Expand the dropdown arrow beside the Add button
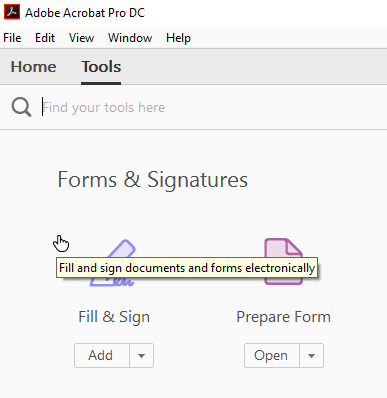Screen dimensions: 387x398 click(142, 355)
